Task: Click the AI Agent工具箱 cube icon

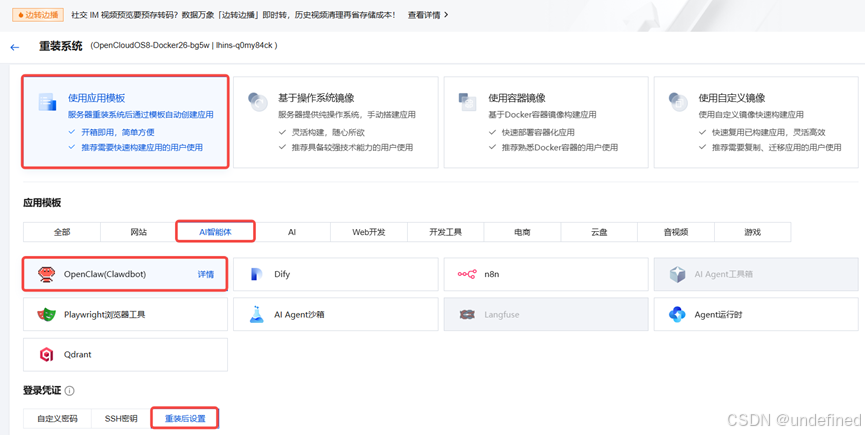Action: click(x=677, y=274)
